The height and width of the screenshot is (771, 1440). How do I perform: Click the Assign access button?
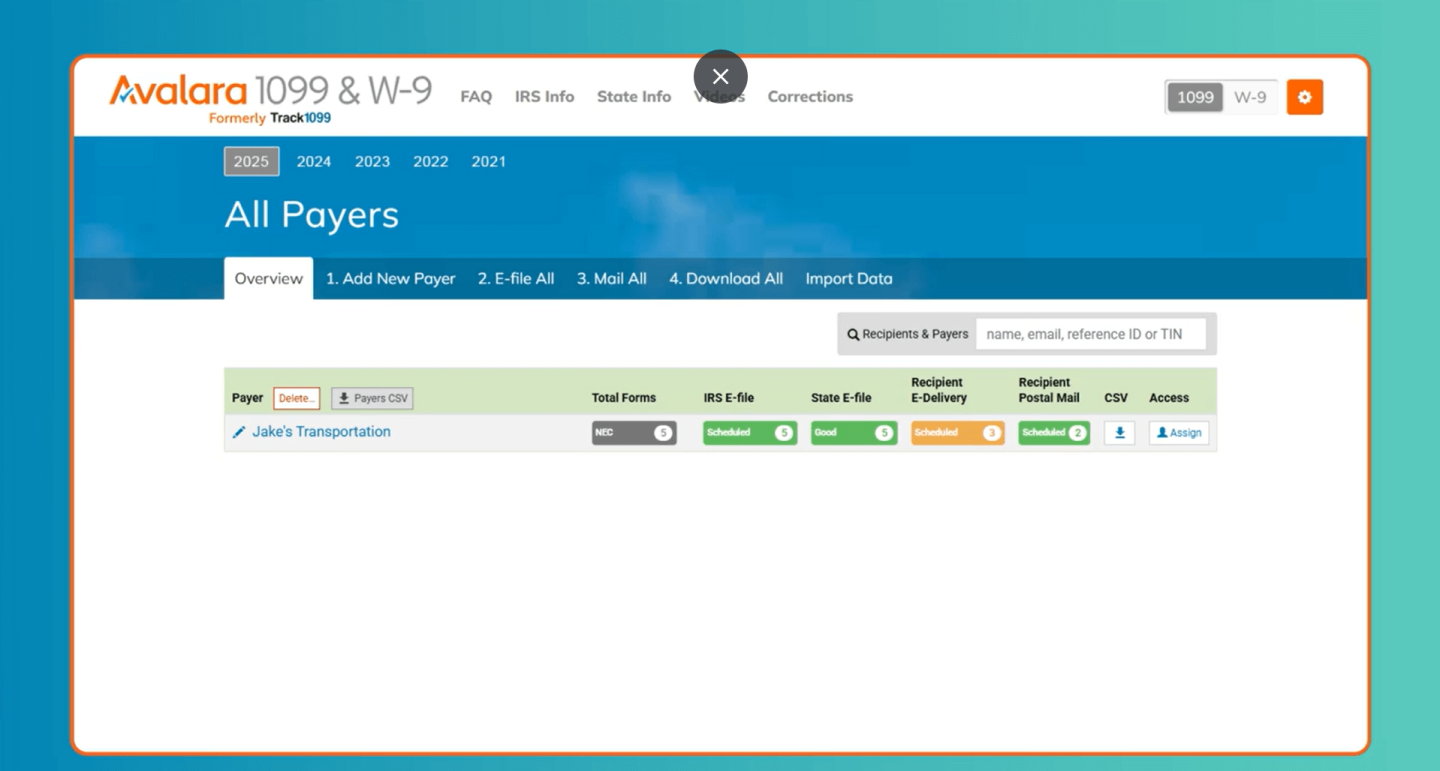1178,433
